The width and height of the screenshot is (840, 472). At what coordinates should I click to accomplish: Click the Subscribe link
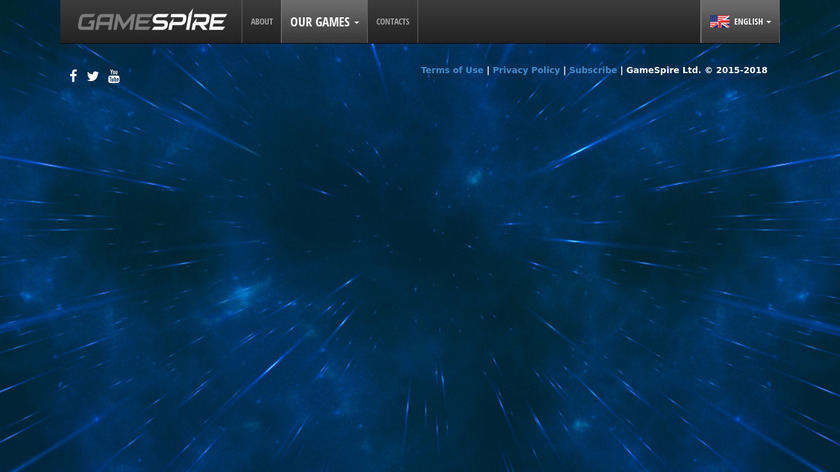(x=593, y=70)
